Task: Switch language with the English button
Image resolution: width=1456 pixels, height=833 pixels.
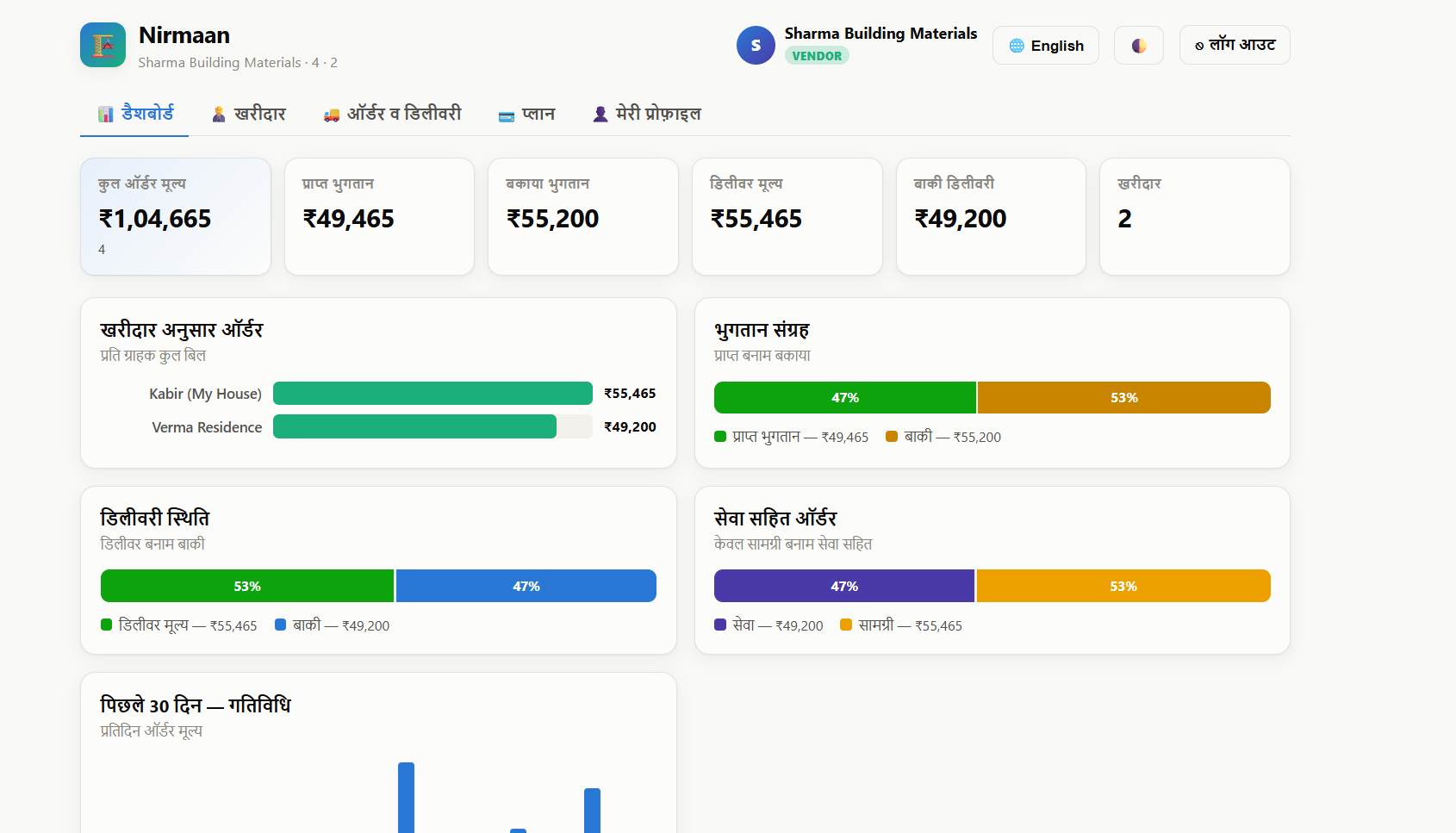Action: (1046, 46)
